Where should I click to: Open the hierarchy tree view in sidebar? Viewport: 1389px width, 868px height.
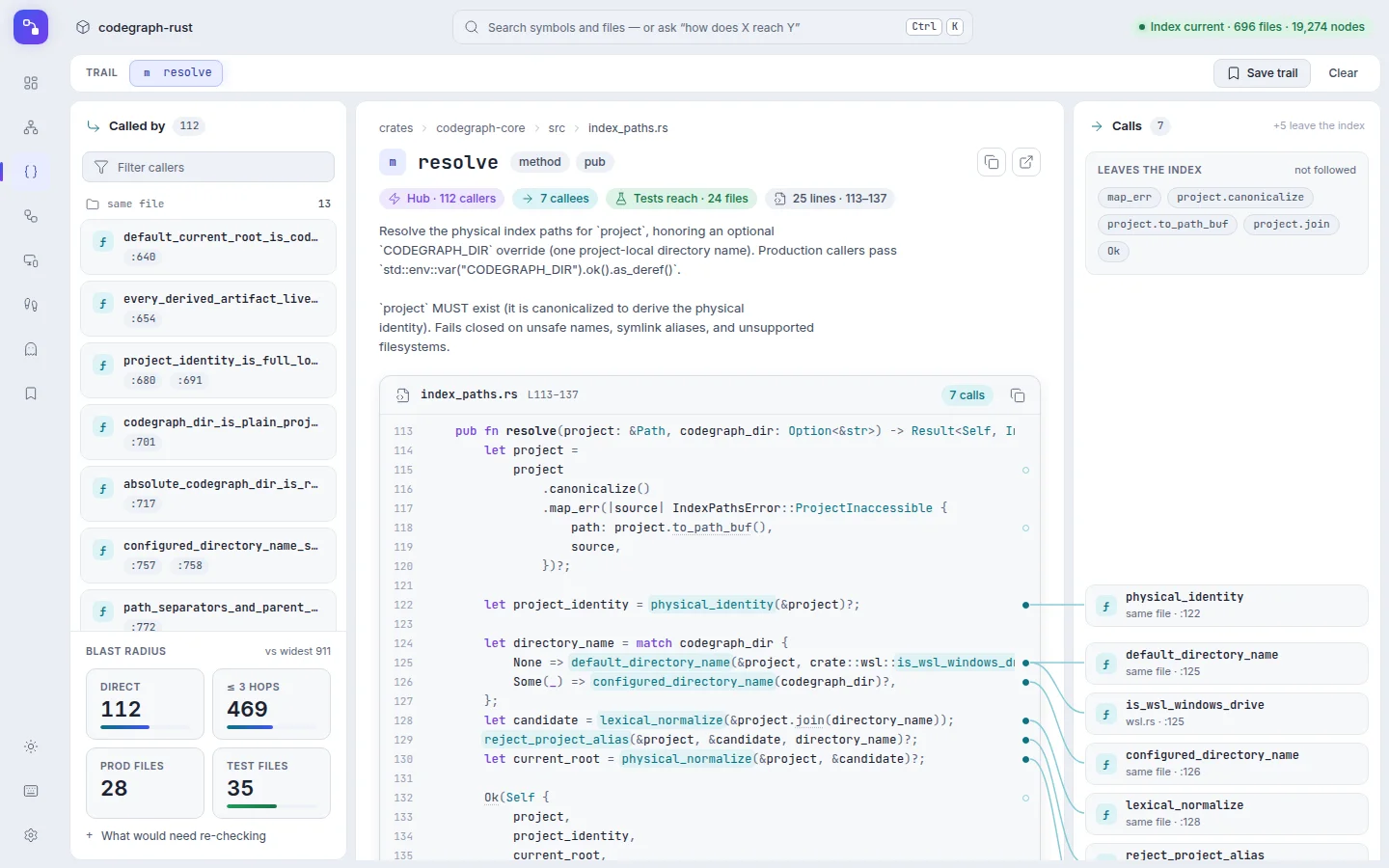pos(31,127)
